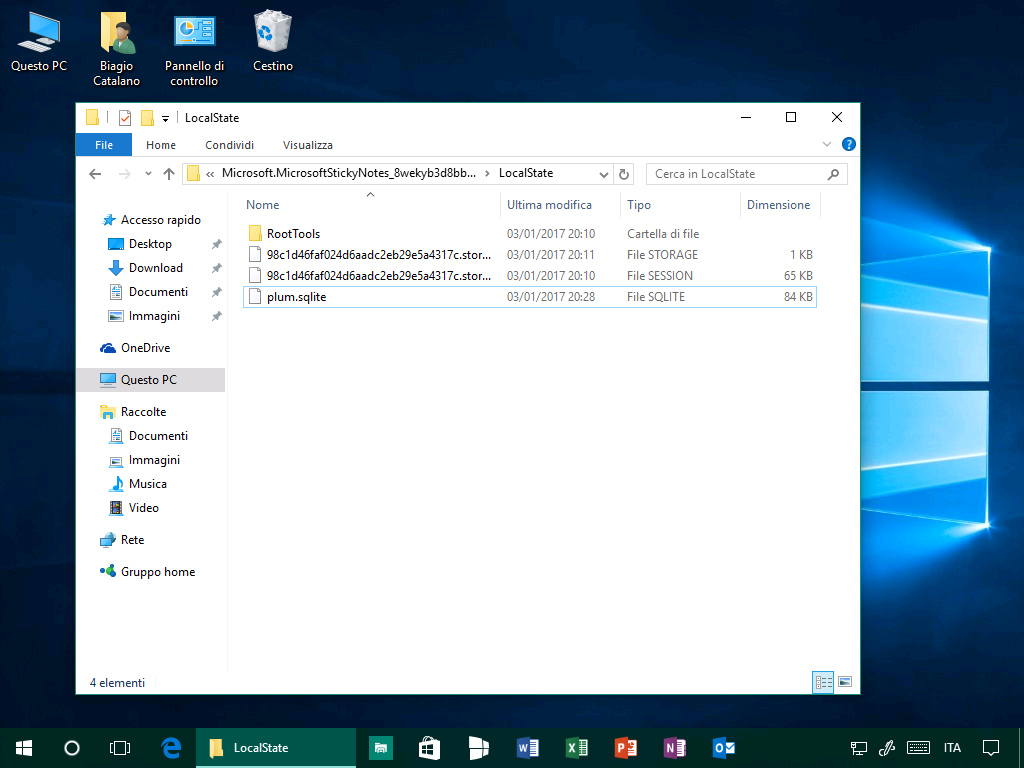Open the File menu tab
The width and height of the screenshot is (1024, 768).
click(104, 145)
